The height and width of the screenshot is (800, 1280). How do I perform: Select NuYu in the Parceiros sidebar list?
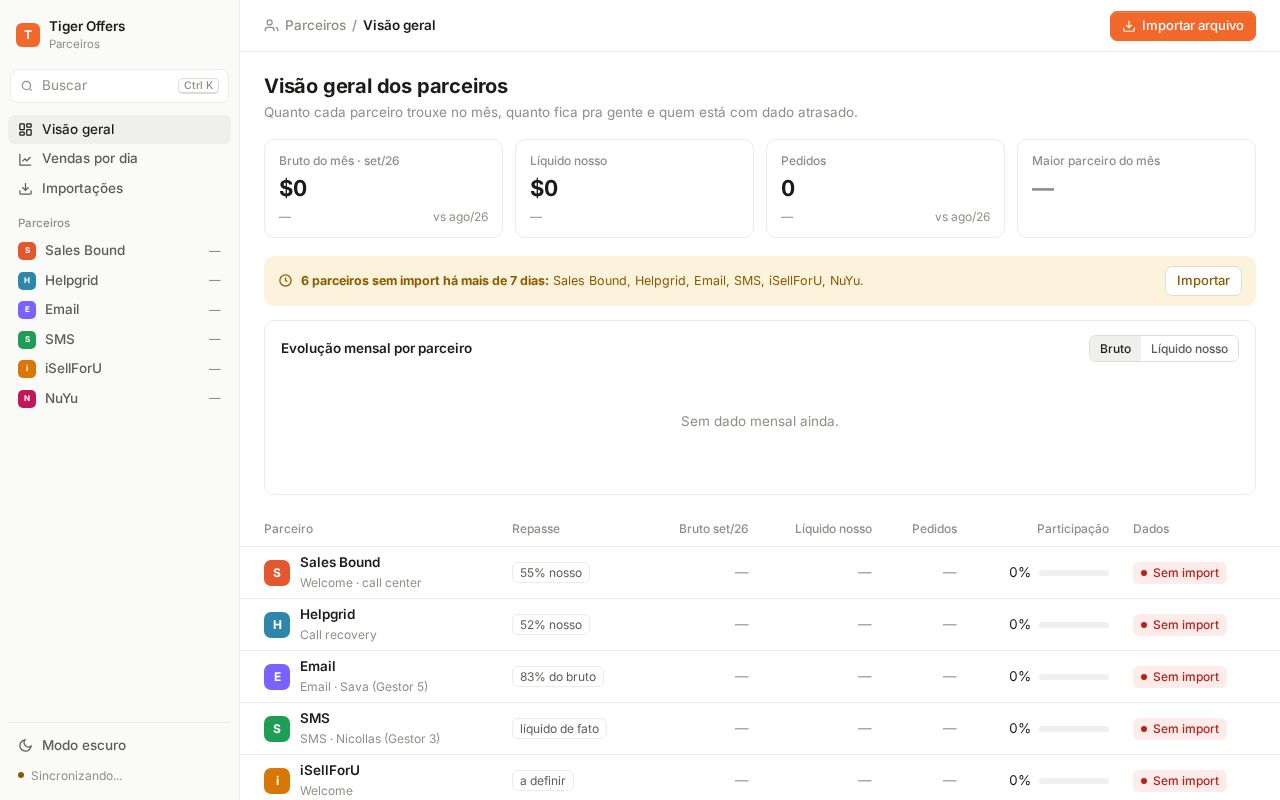[x=119, y=398]
